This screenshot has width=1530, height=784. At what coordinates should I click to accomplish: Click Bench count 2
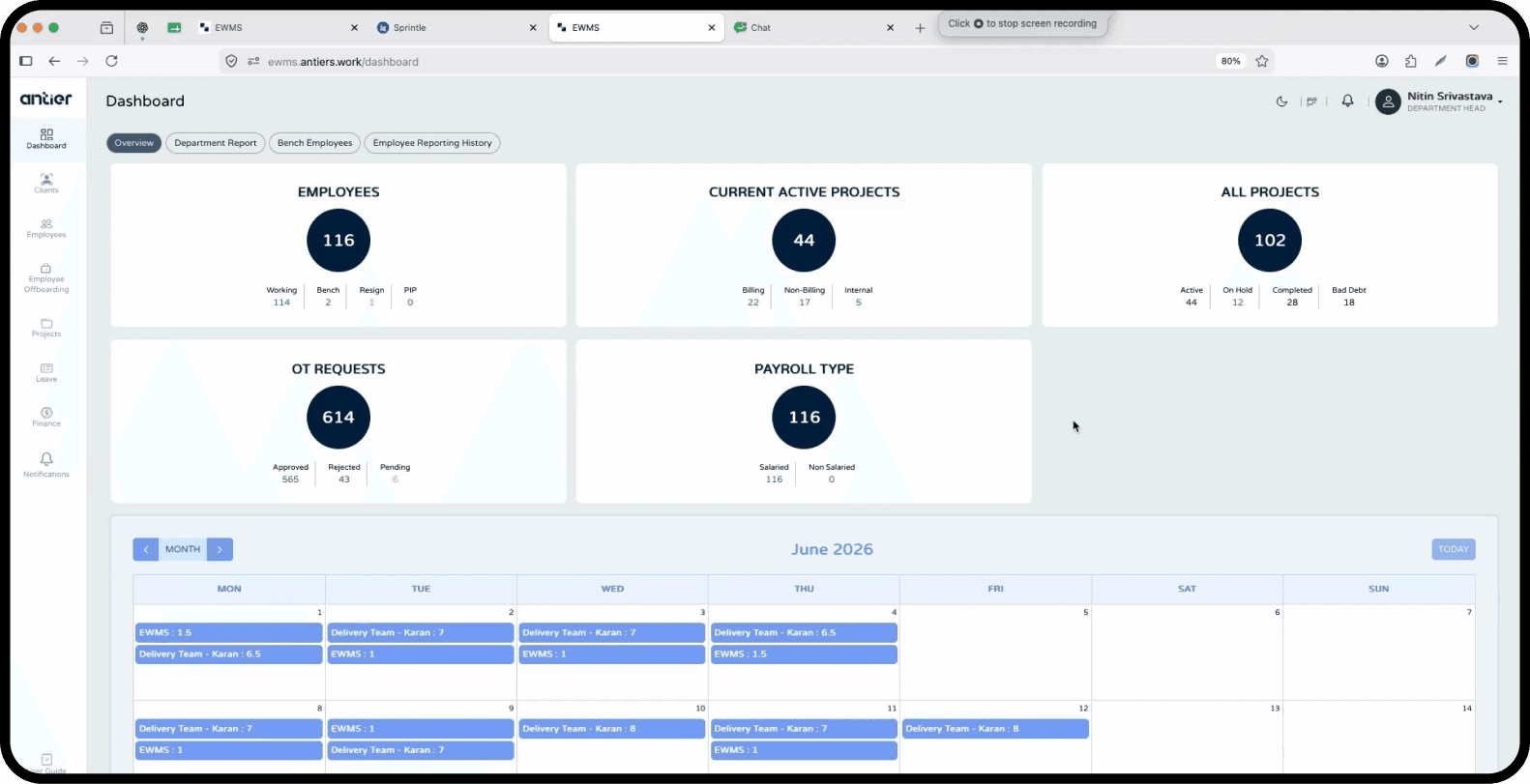(x=328, y=303)
